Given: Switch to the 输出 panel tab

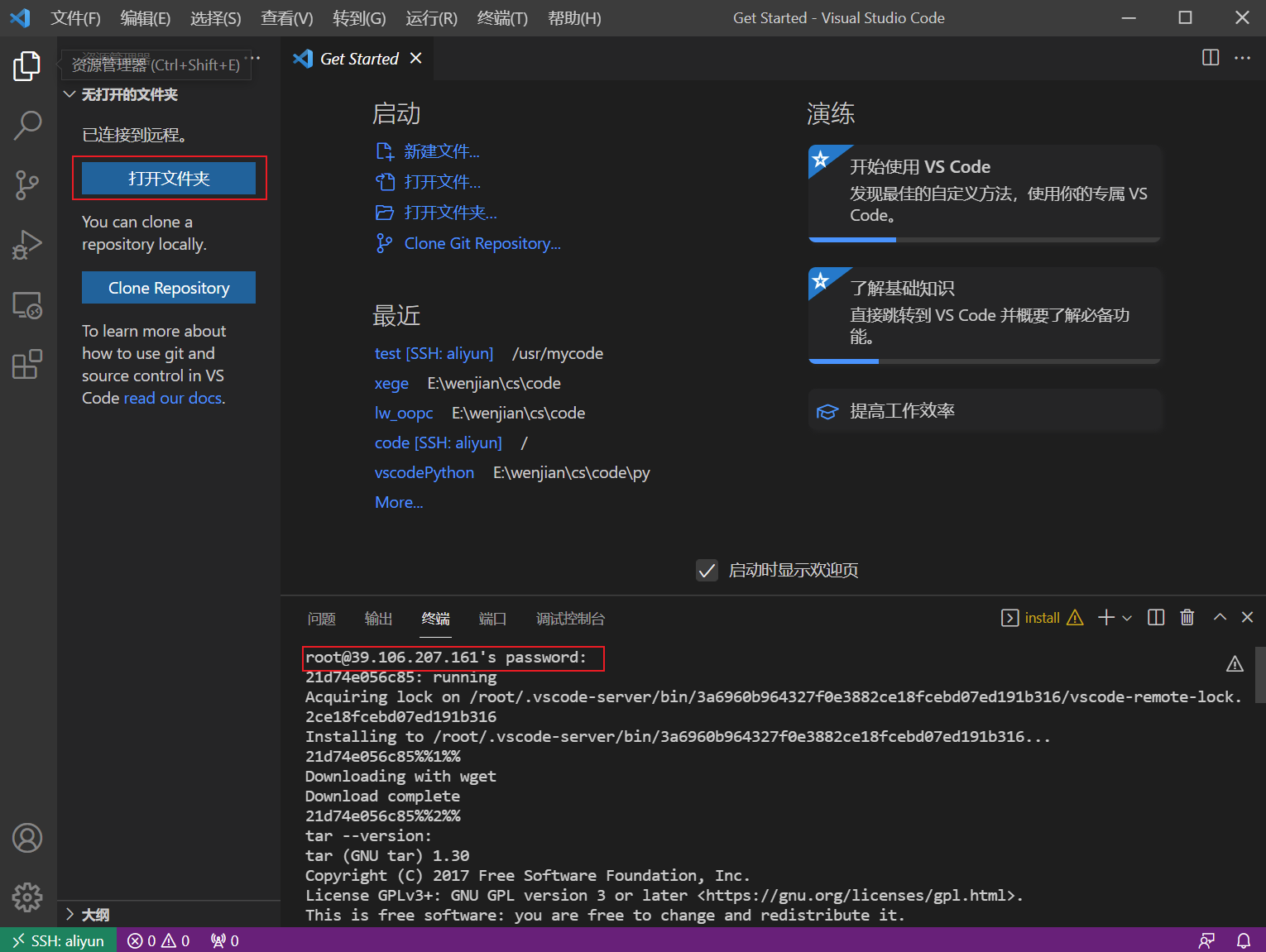Looking at the screenshot, I should [x=378, y=619].
